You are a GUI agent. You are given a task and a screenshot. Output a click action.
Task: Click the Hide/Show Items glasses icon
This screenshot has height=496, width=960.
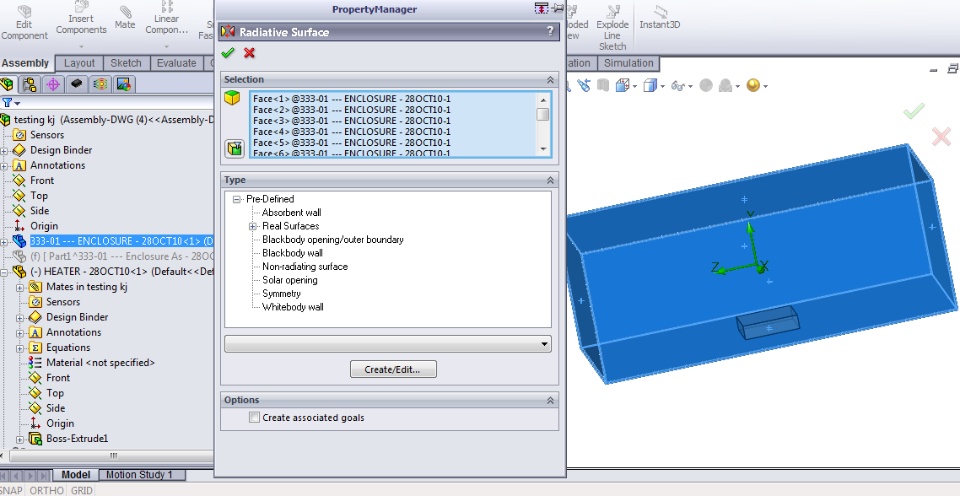click(x=677, y=86)
